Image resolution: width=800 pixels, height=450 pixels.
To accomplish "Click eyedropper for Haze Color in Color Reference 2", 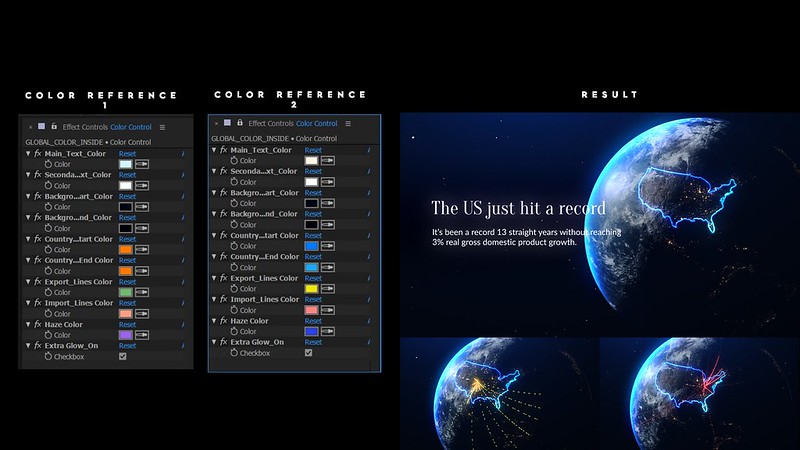I will click(x=328, y=332).
